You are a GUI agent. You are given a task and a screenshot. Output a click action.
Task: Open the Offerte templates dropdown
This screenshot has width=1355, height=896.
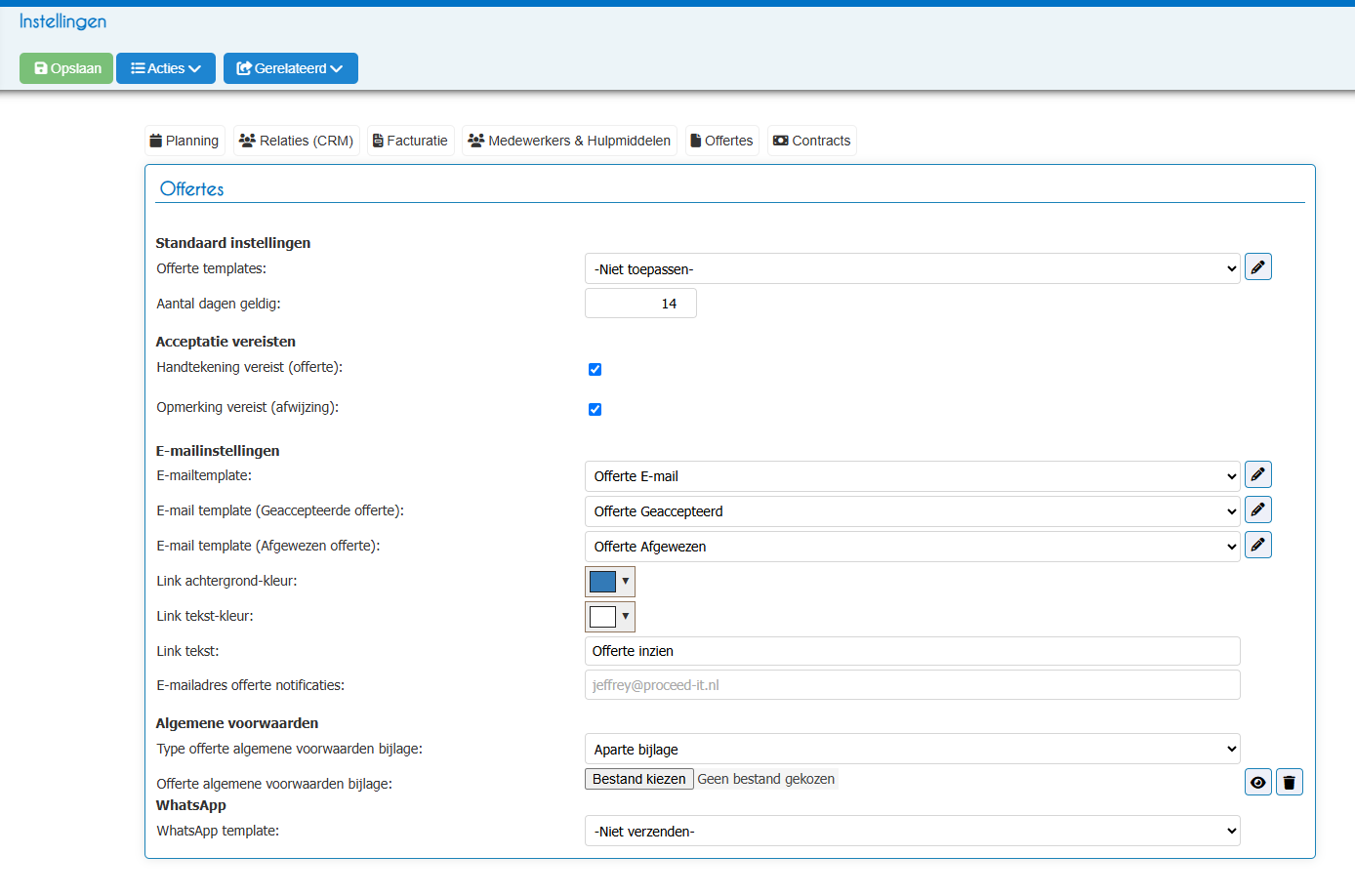coord(913,268)
